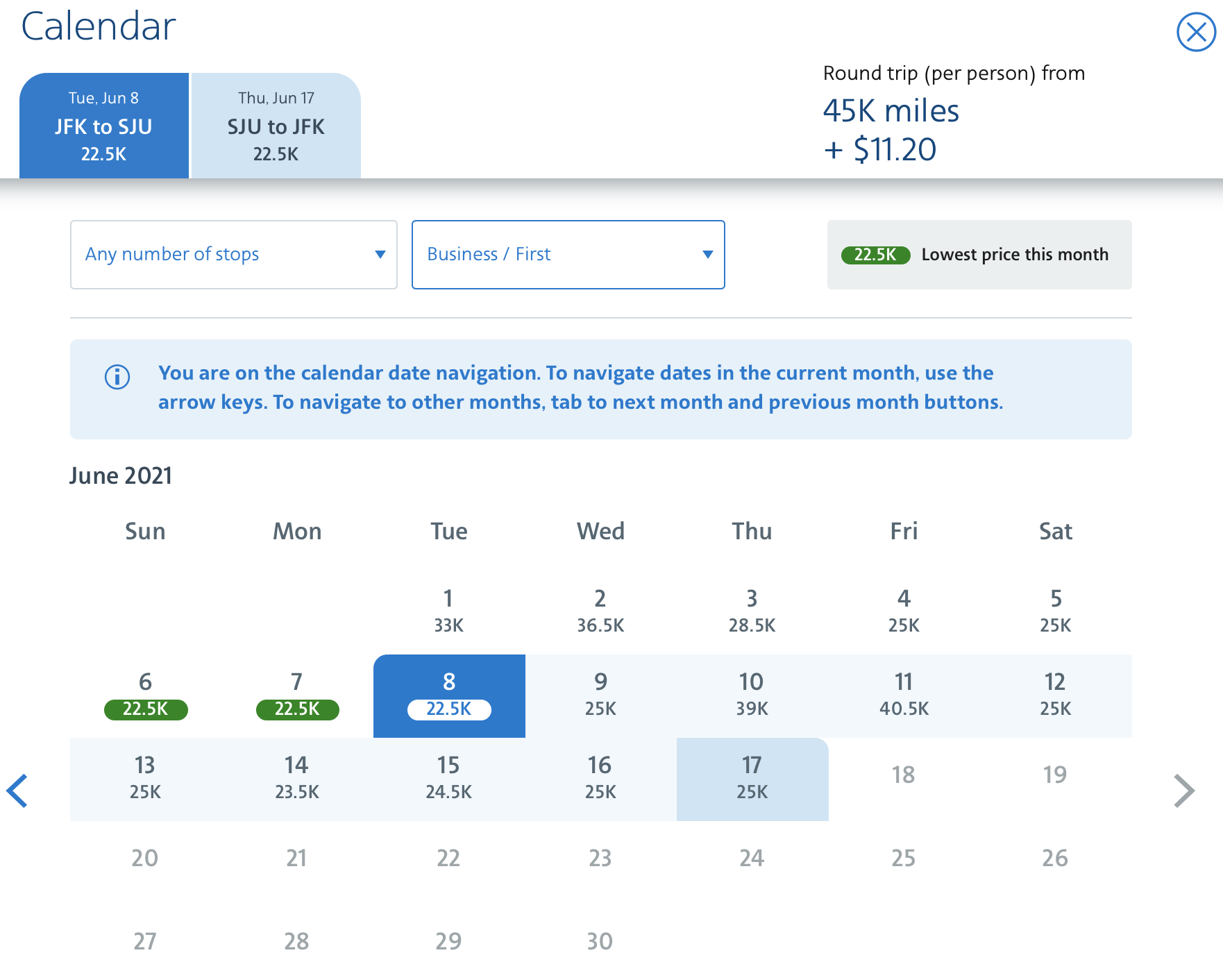Click the 22.5K lowest price legend badge
1223x980 pixels.
coord(875,255)
